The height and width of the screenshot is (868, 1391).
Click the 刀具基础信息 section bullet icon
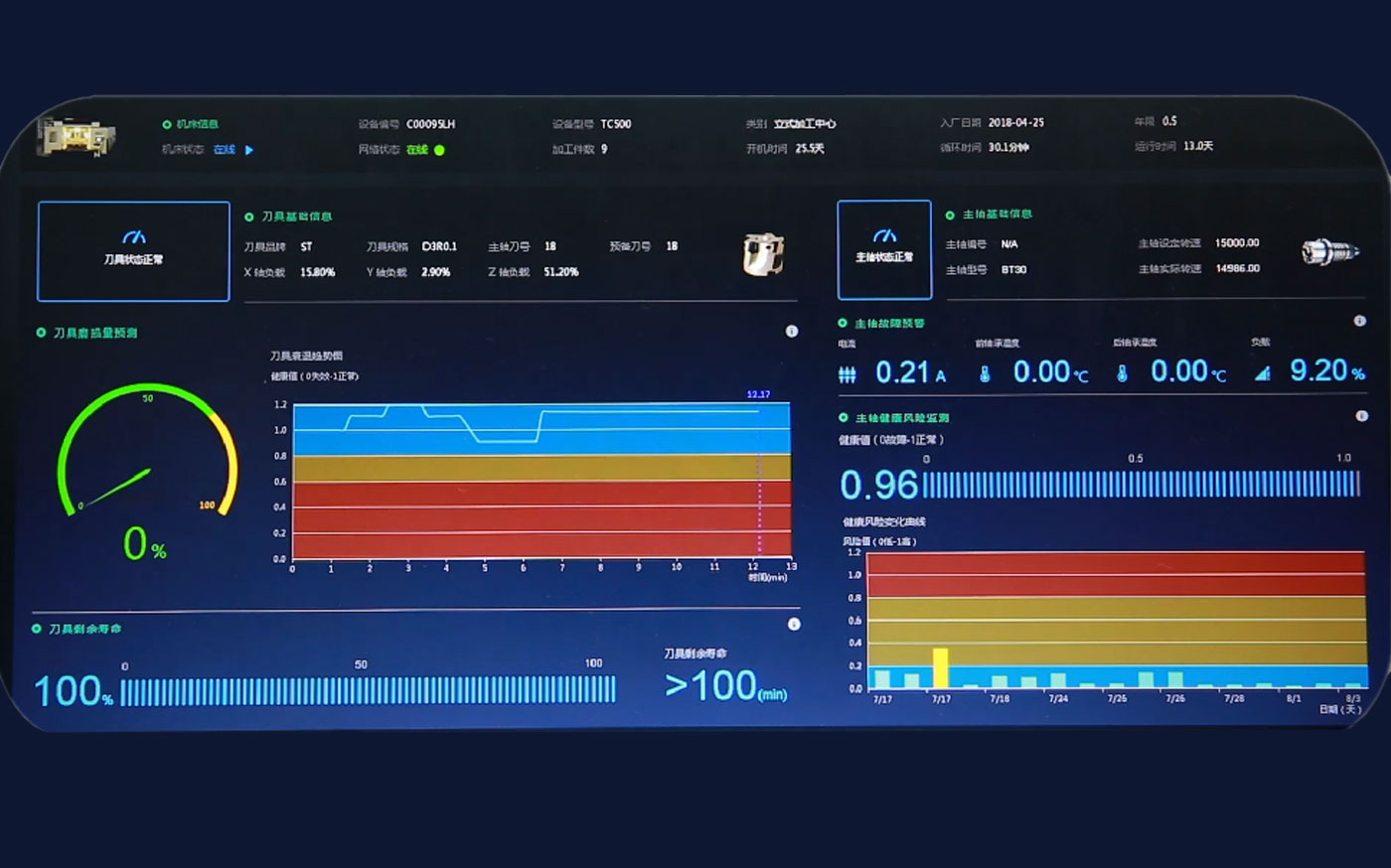(x=249, y=217)
